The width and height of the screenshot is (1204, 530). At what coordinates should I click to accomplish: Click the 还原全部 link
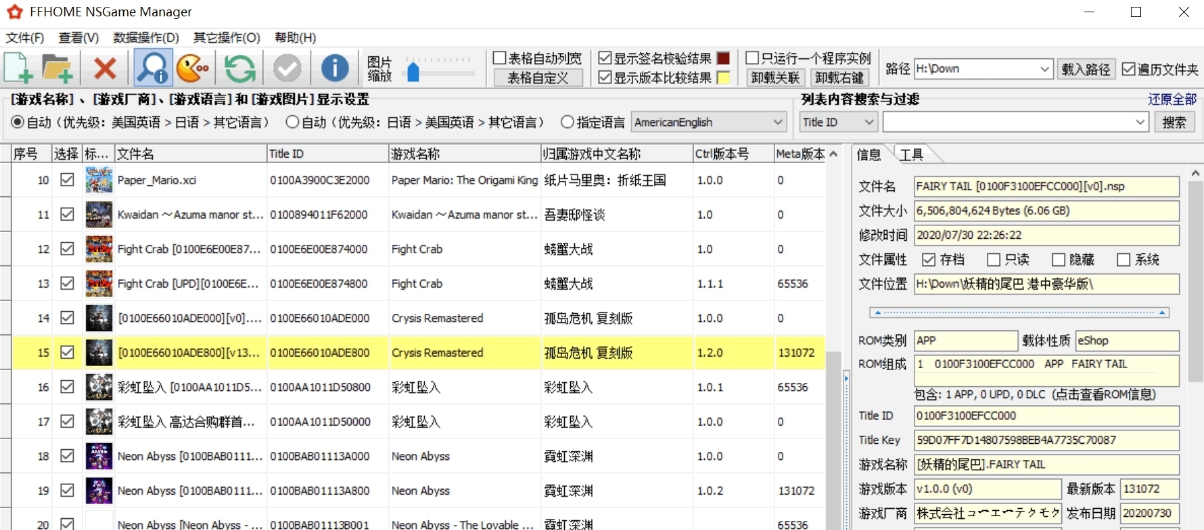pos(1172,99)
